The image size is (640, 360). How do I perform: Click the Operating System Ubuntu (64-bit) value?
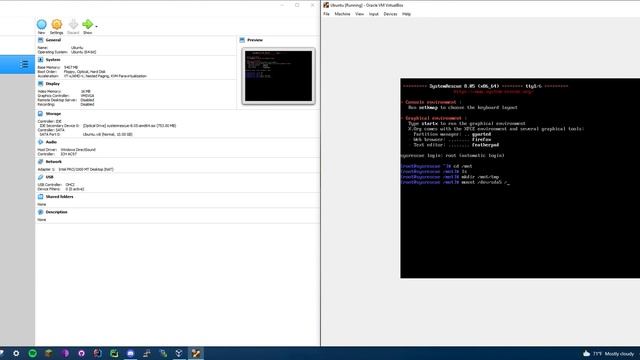(83, 52)
